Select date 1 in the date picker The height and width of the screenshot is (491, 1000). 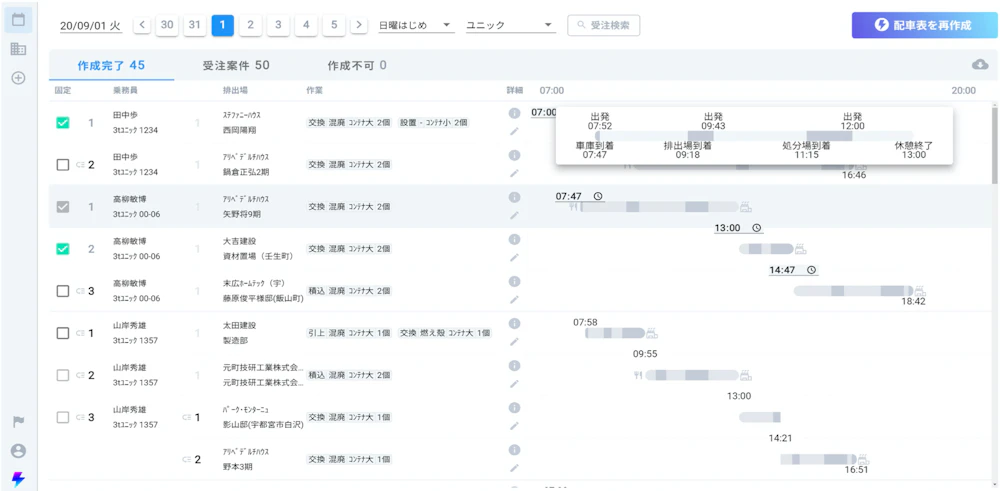point(223,26)
